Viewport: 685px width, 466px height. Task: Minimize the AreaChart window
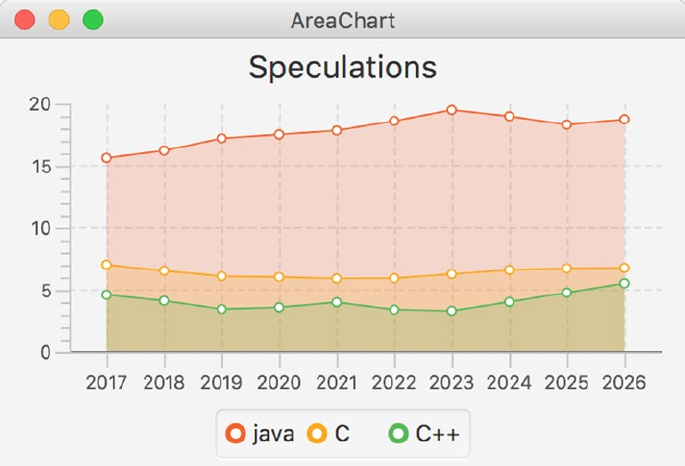click(59, 20)
